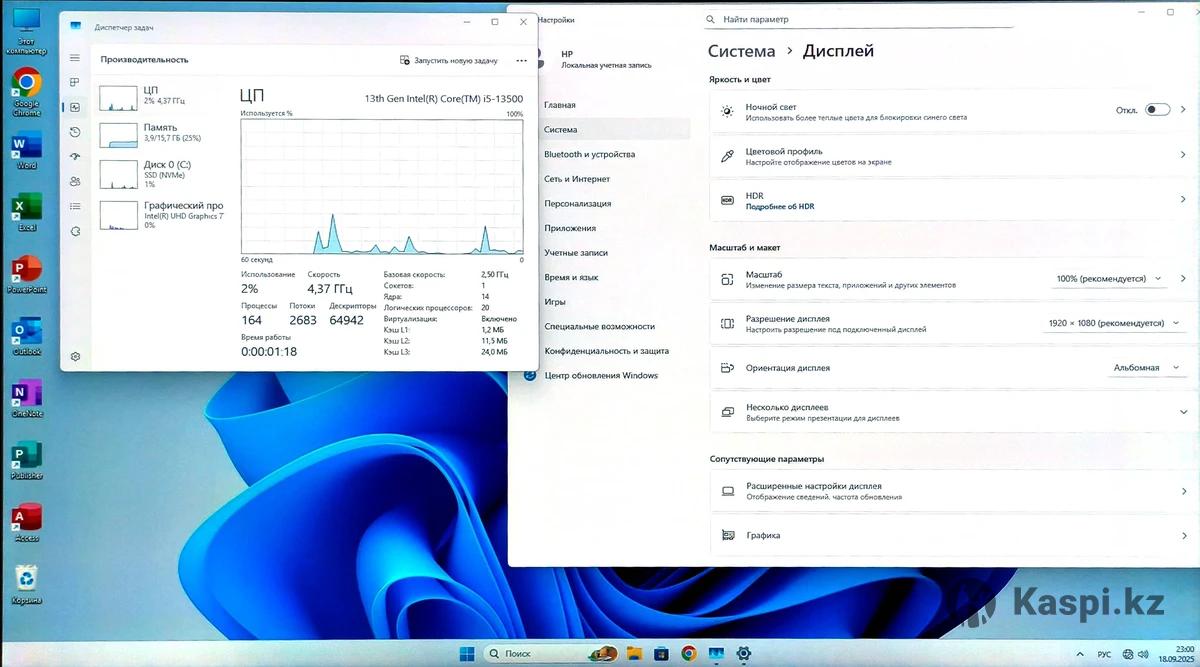The height and width of the screenshot is (667, 1200).
Task: Select the Memory performance graph thumbnail
Action: pos(119,134)
